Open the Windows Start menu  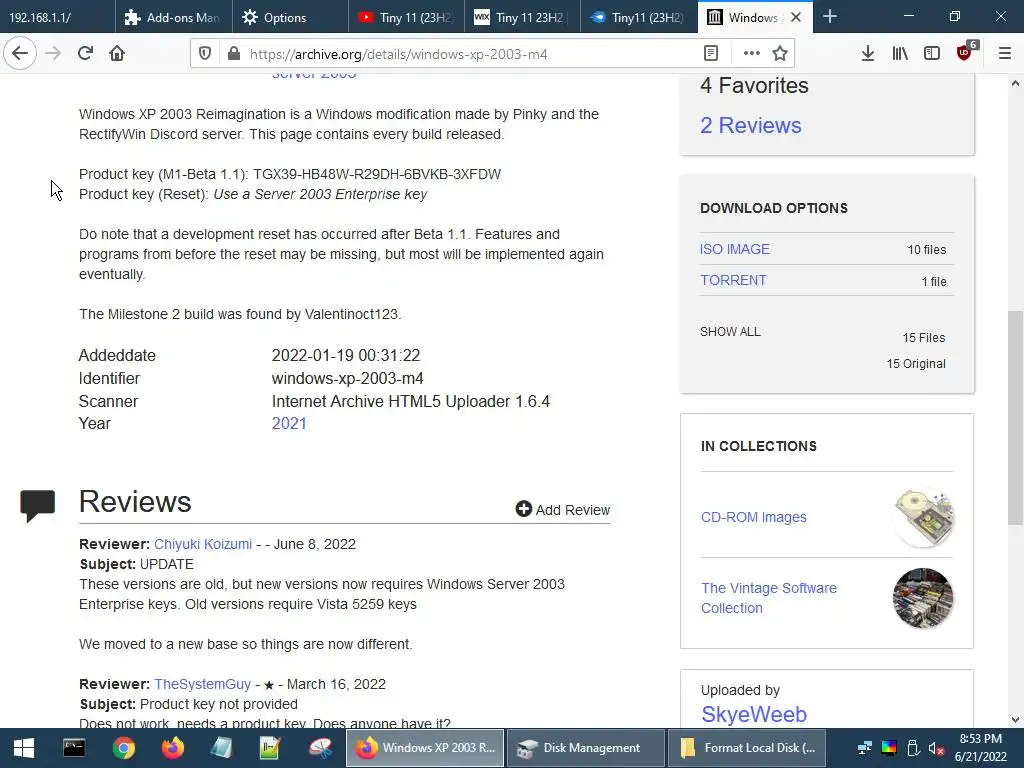[x=24, y=748]
